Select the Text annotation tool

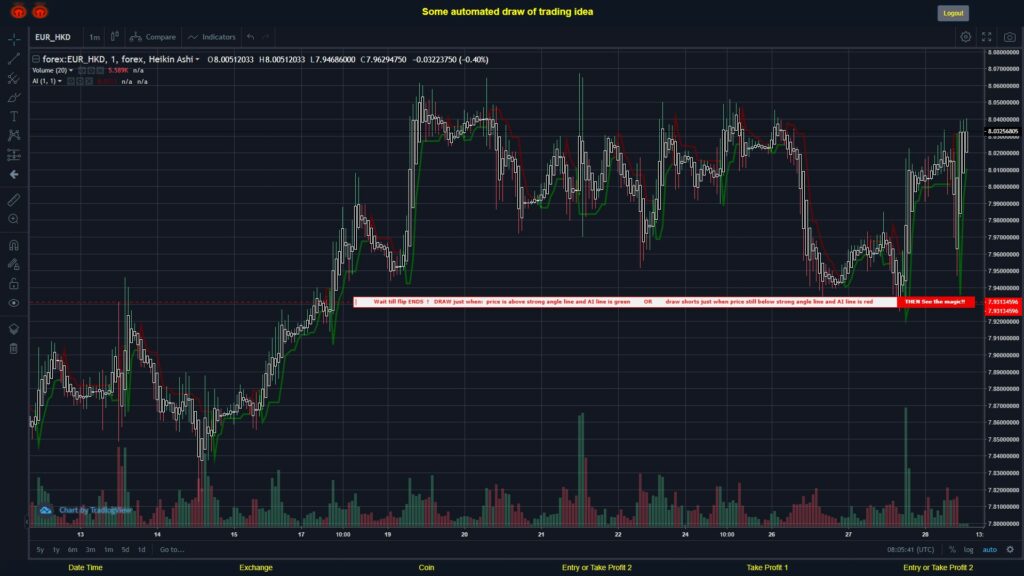(14, 117)
